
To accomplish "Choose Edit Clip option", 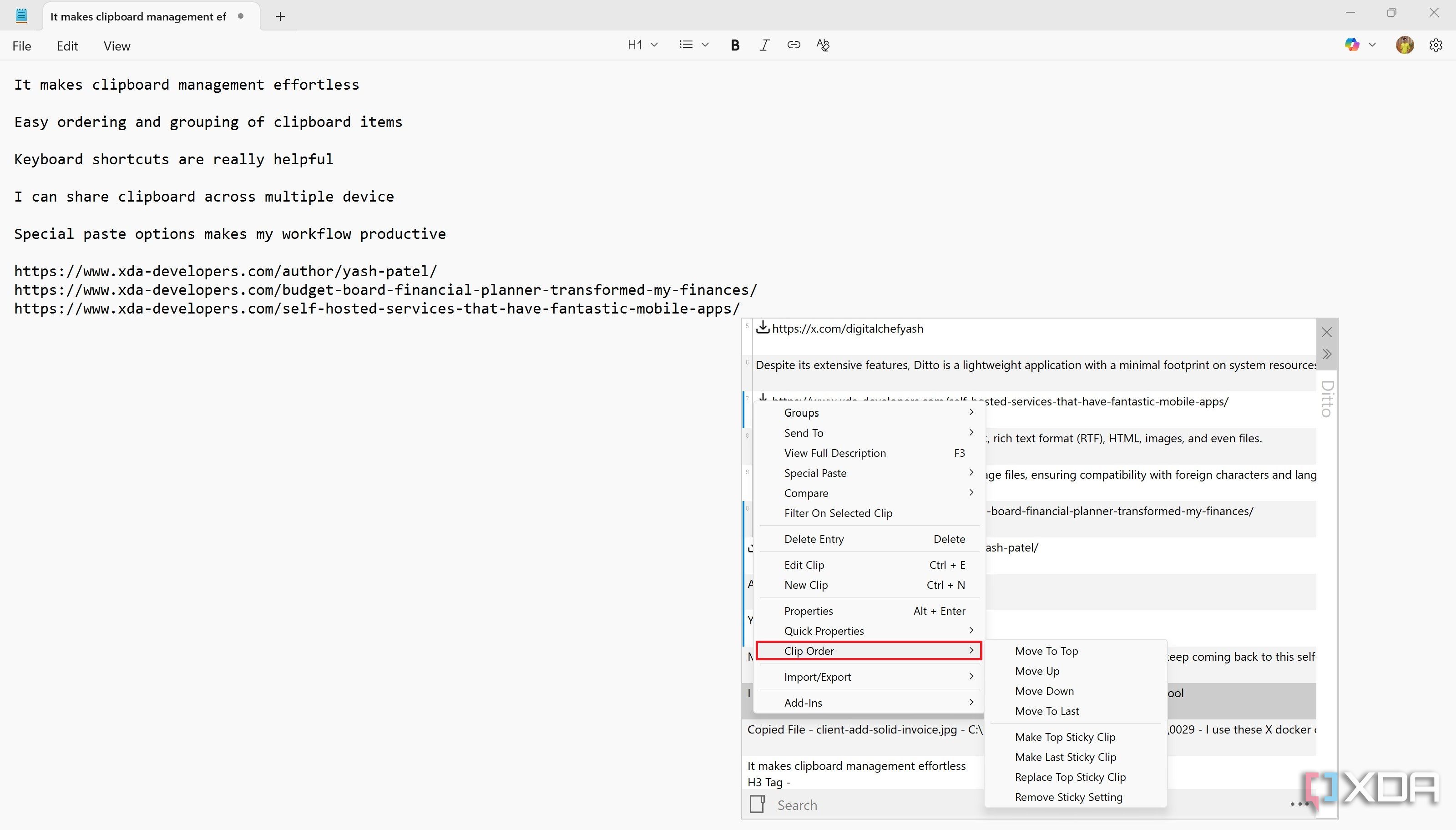I will (869, 565).
